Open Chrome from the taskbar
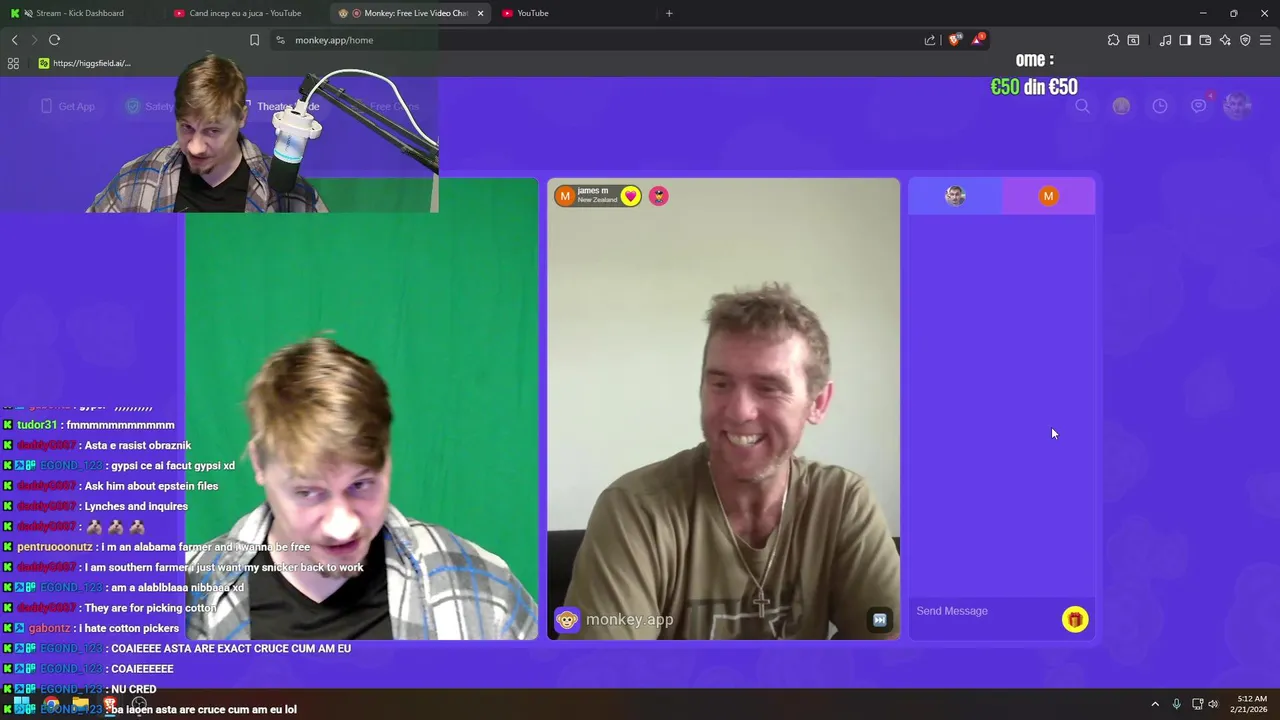Viewport: 1280px width, 720px height. coord(50,703)
